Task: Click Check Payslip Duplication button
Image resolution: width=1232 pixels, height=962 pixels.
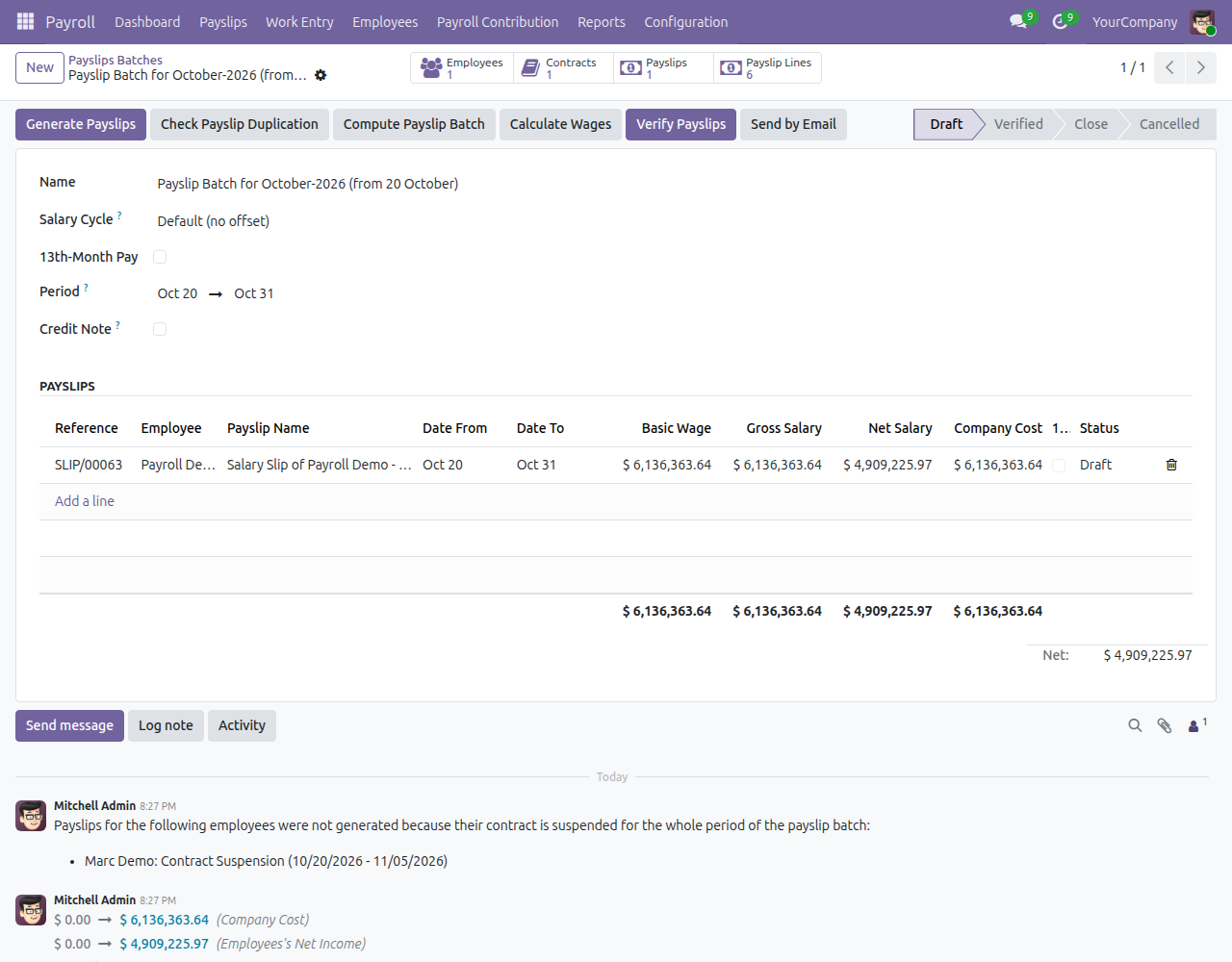Action: (240, 124)
